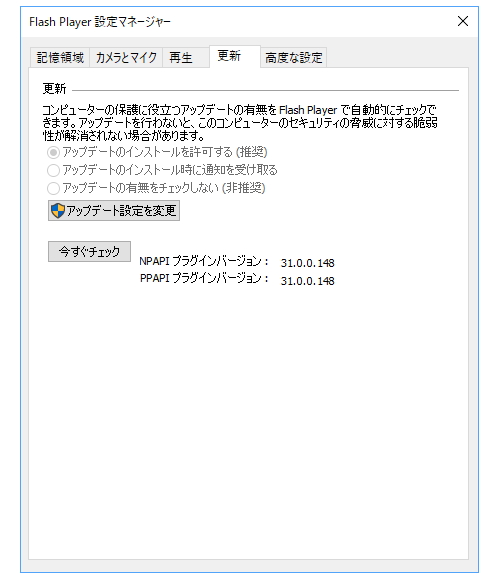Switch to the 記憶領域 tab
This screenshot has width=500, height=580.
pos(60,58)
